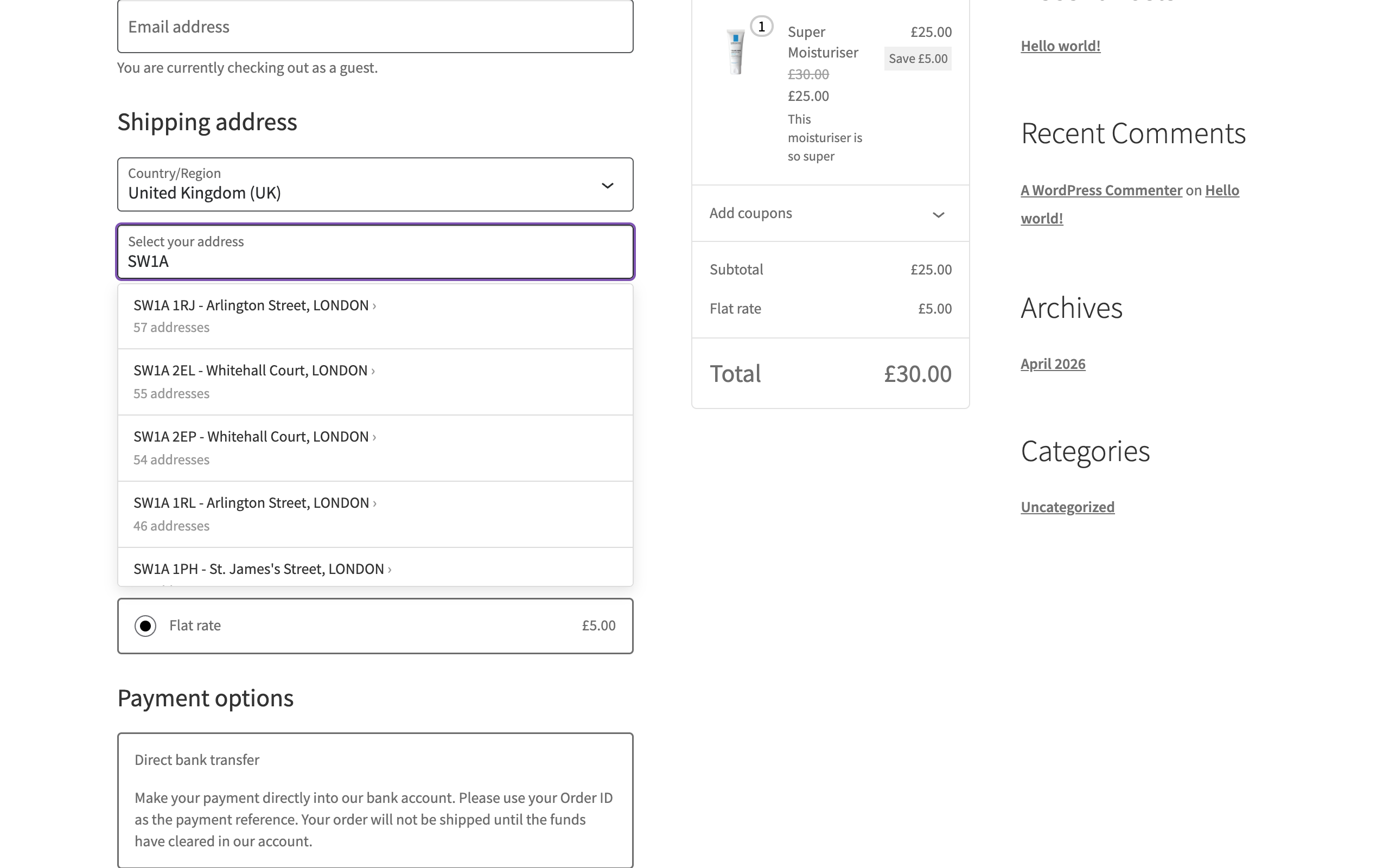
Task: Click the Shipping address heading
Action: [x=207, y=122]
